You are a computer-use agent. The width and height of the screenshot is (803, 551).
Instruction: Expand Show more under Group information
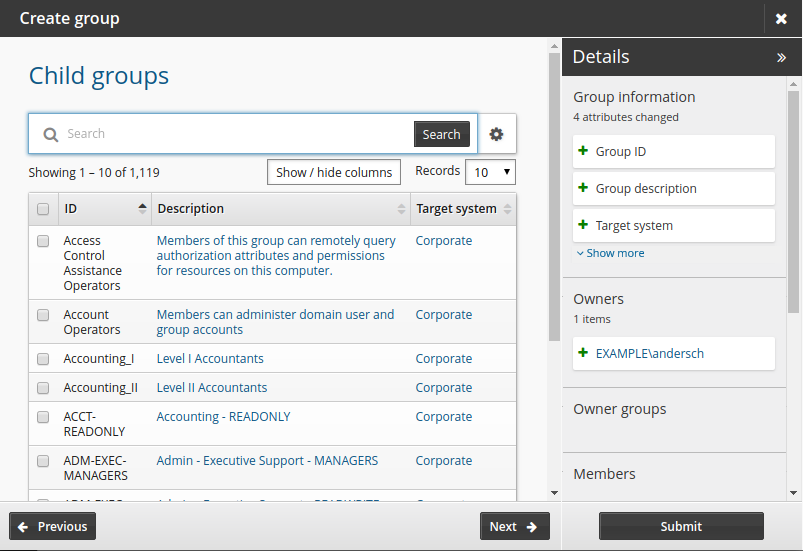pyautogui.click(x=610, y=254)
